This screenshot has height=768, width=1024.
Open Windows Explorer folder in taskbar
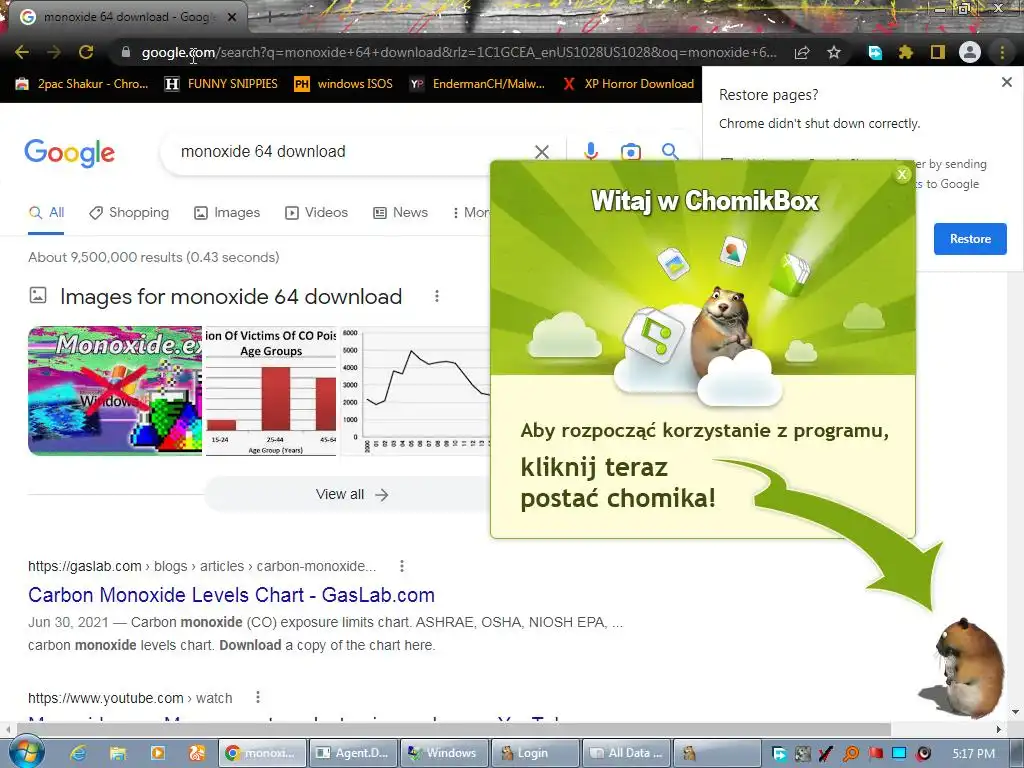[118, 753]
